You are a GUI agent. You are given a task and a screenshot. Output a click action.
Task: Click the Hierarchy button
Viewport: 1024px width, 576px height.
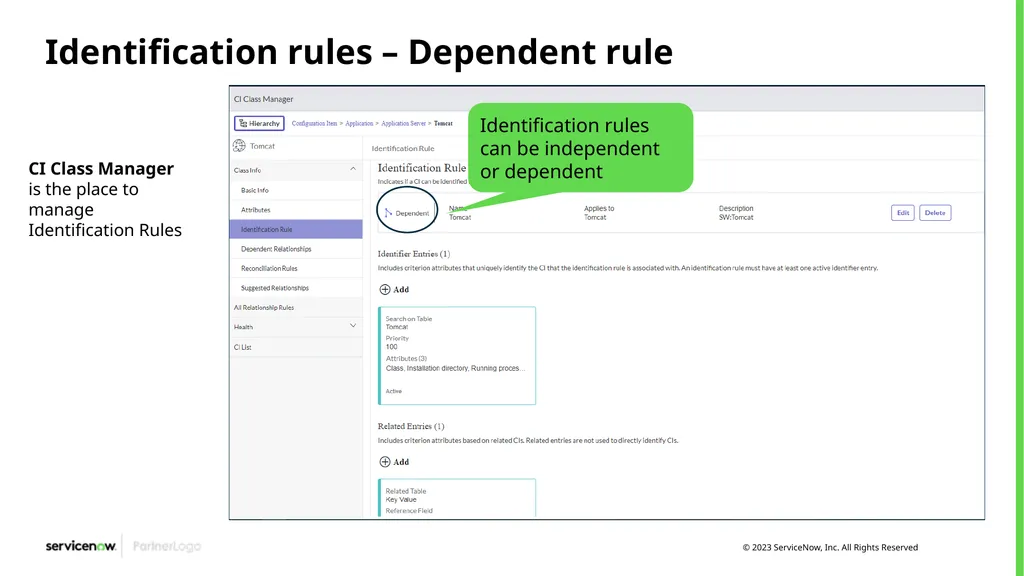[x=259, y=123]
